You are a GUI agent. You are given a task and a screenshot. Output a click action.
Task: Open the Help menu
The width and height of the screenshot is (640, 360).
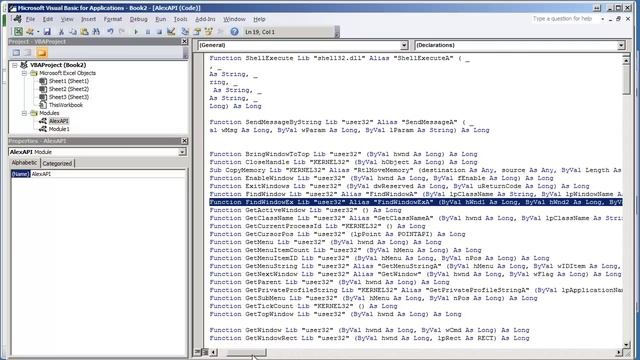(259, 19)
